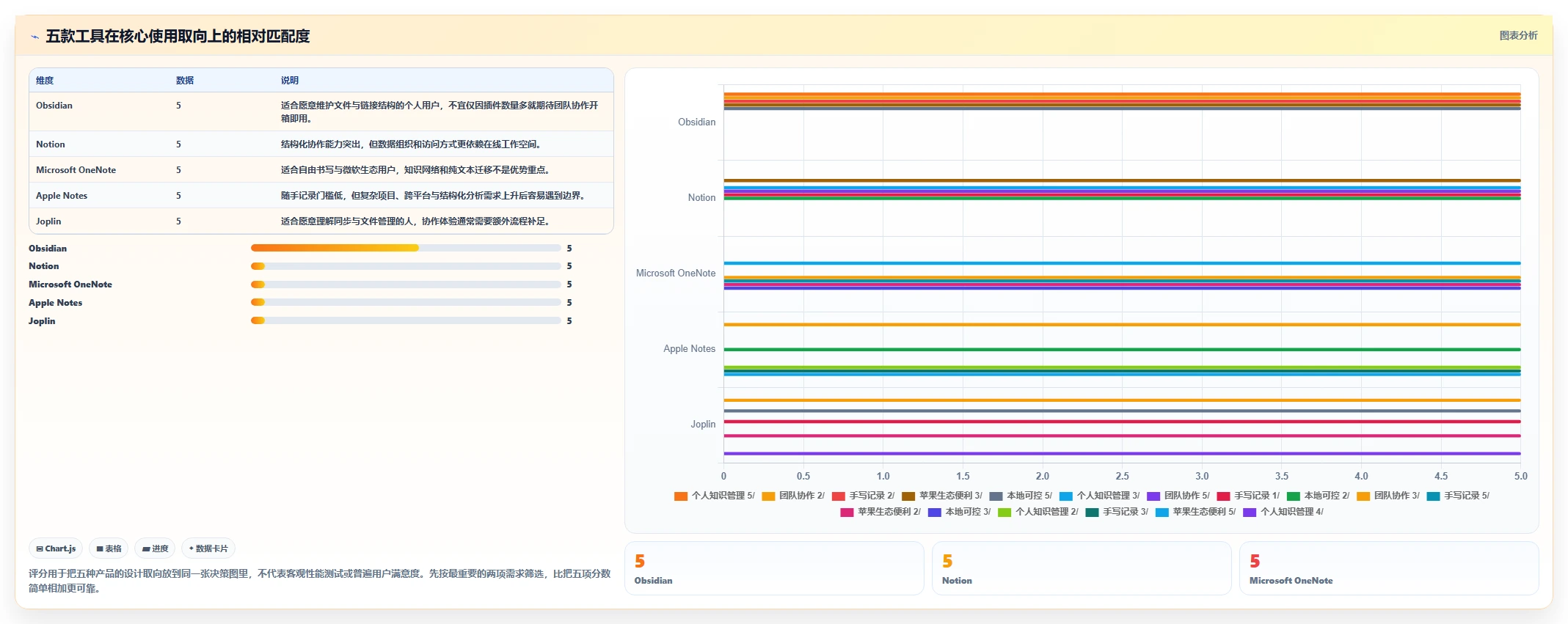Click the Joplin label on the chart y-axis
1568x624 pixels.
[x=703, y=425]
